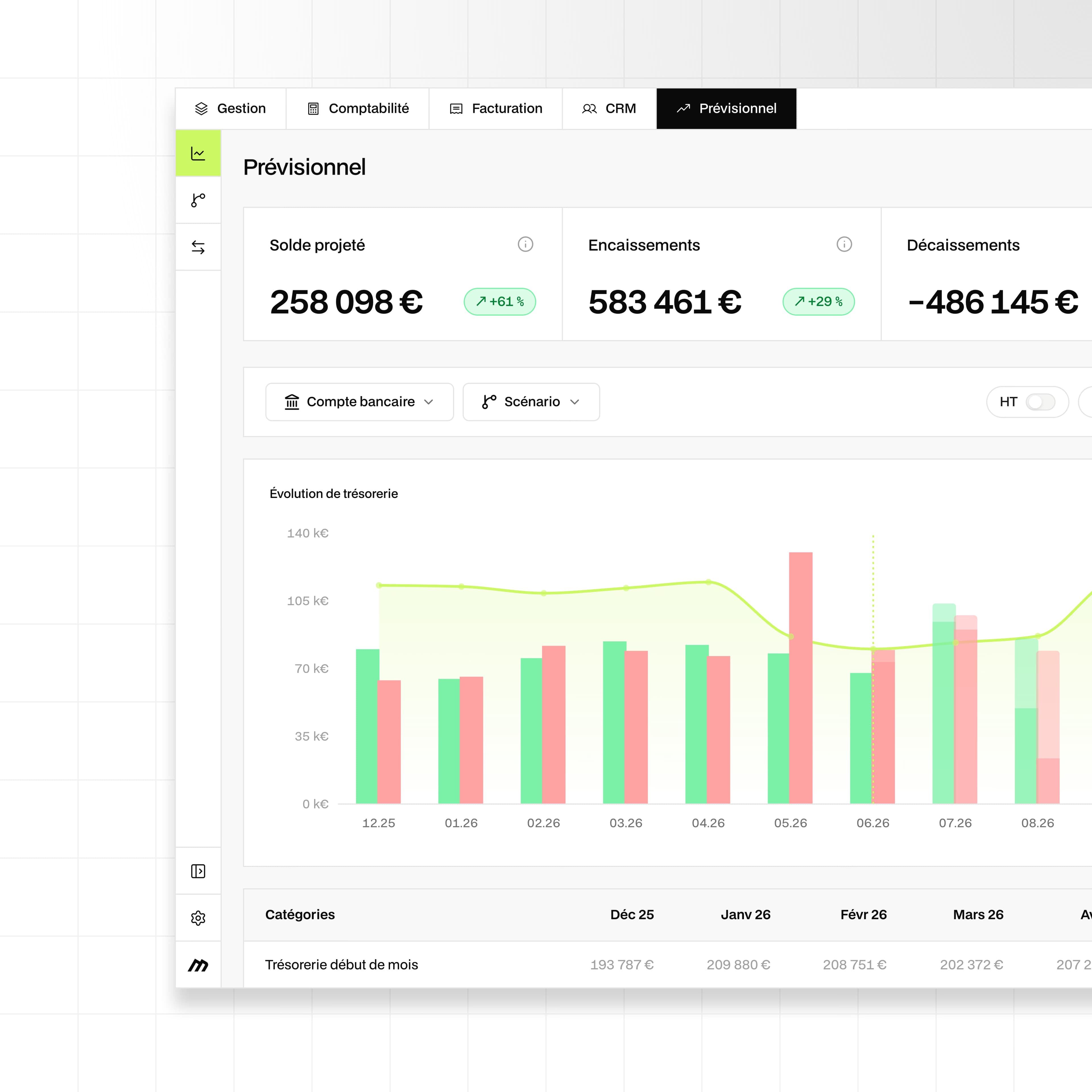Click the +29 % trend badge
1092x1092 pixels.
pos(818,301)
